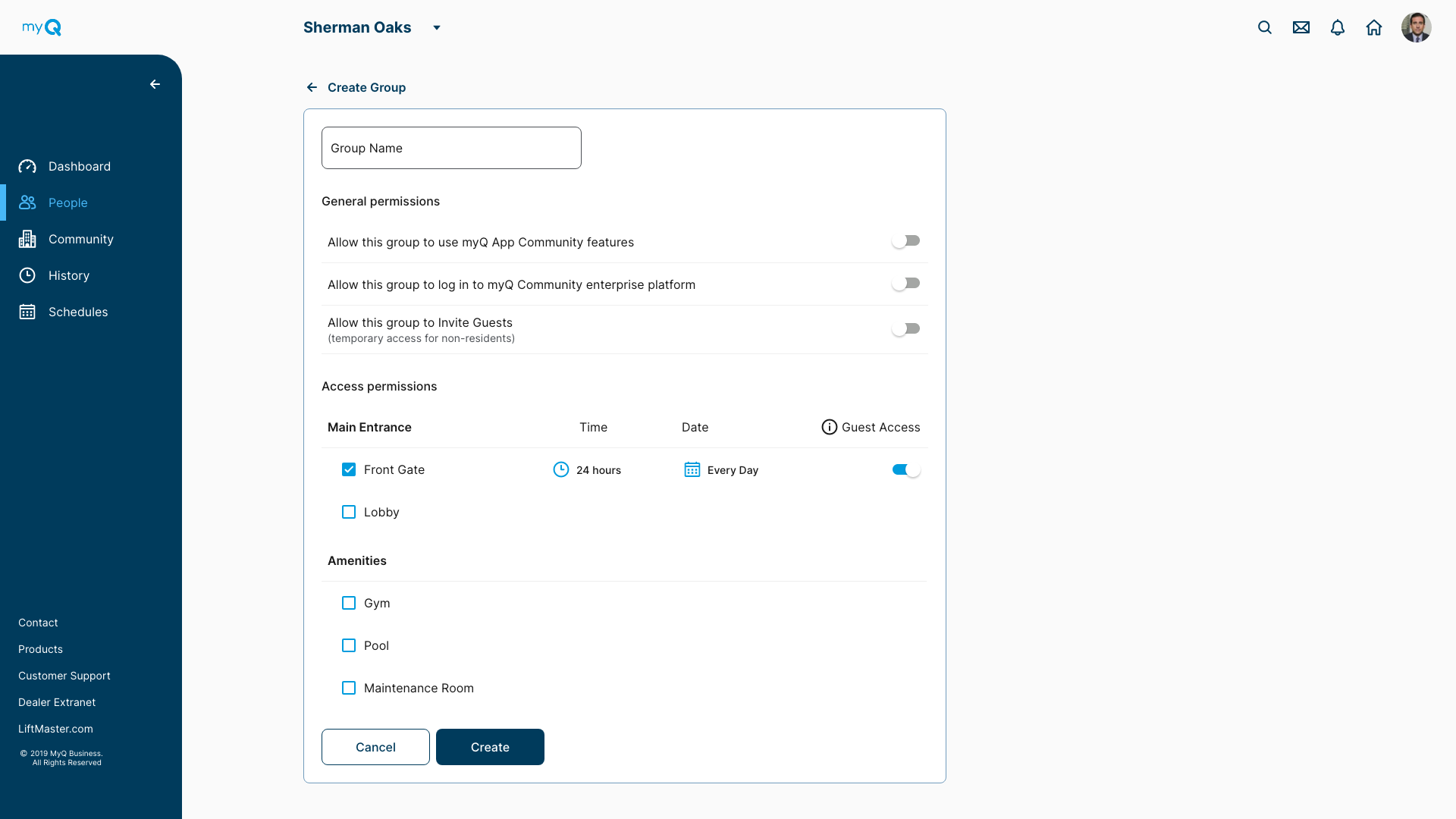1456x819 pixels.
Task: Open the Community sidebar section
Action: click(x=80, y=239)
